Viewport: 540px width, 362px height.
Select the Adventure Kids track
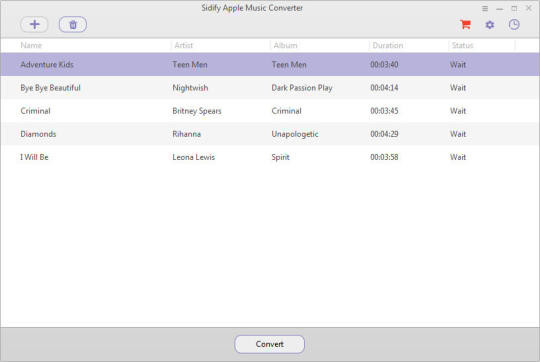pyautogui.click(x=270, y=64)
